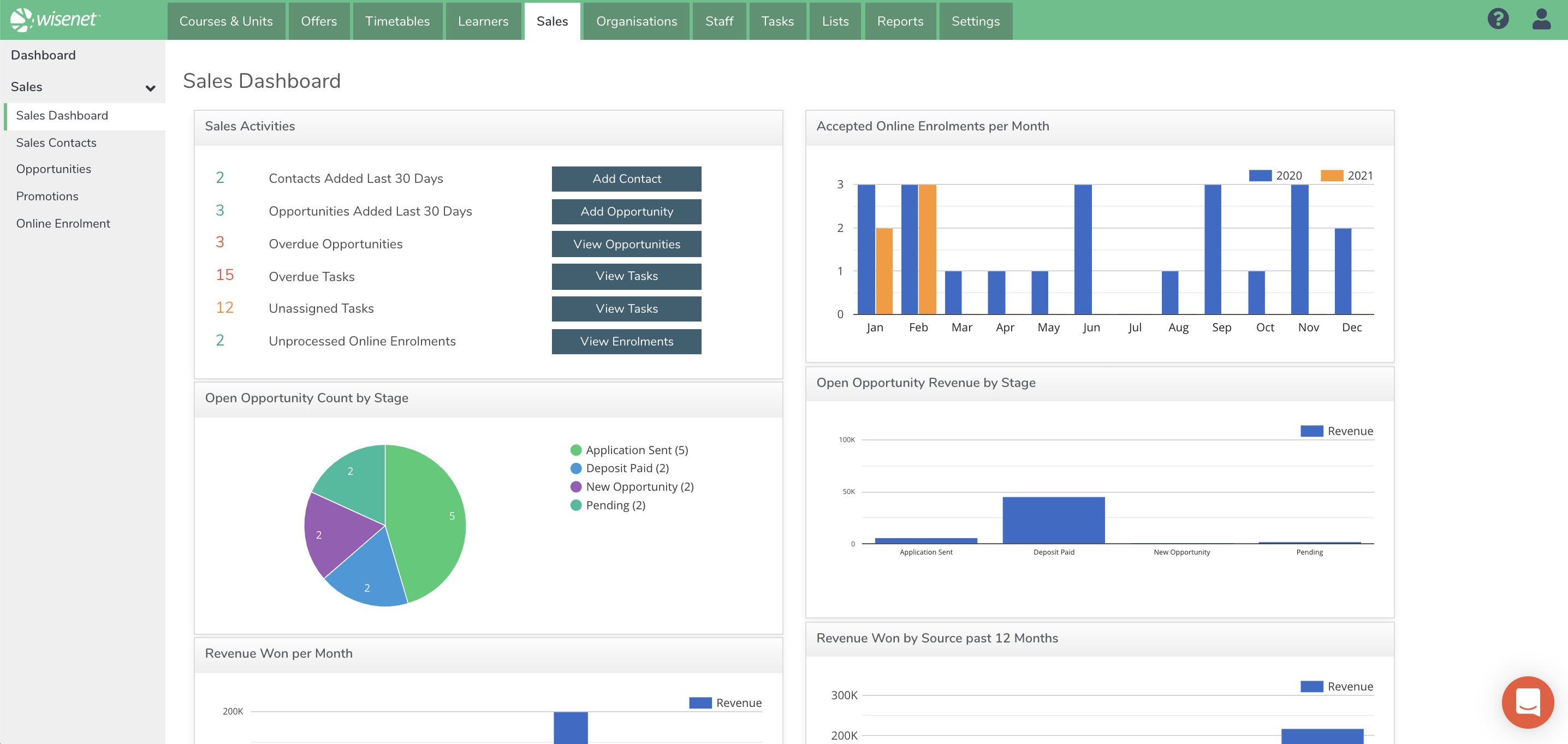Viewport: 1568px width, 744px height.
Task: Open Promotions in the sidebar
Action: 47,196
